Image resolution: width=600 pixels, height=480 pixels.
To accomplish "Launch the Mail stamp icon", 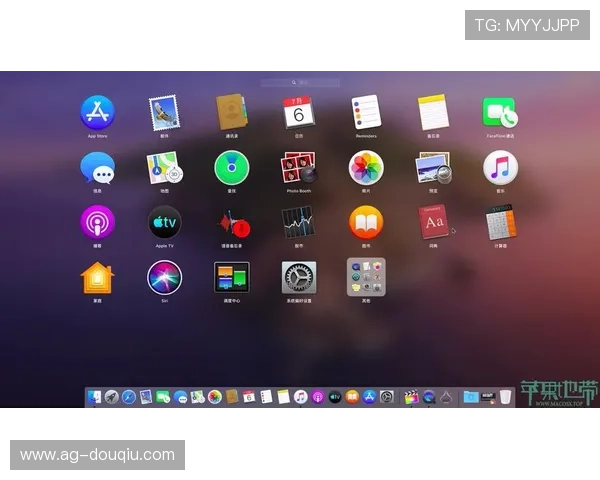I will [164, 112].
